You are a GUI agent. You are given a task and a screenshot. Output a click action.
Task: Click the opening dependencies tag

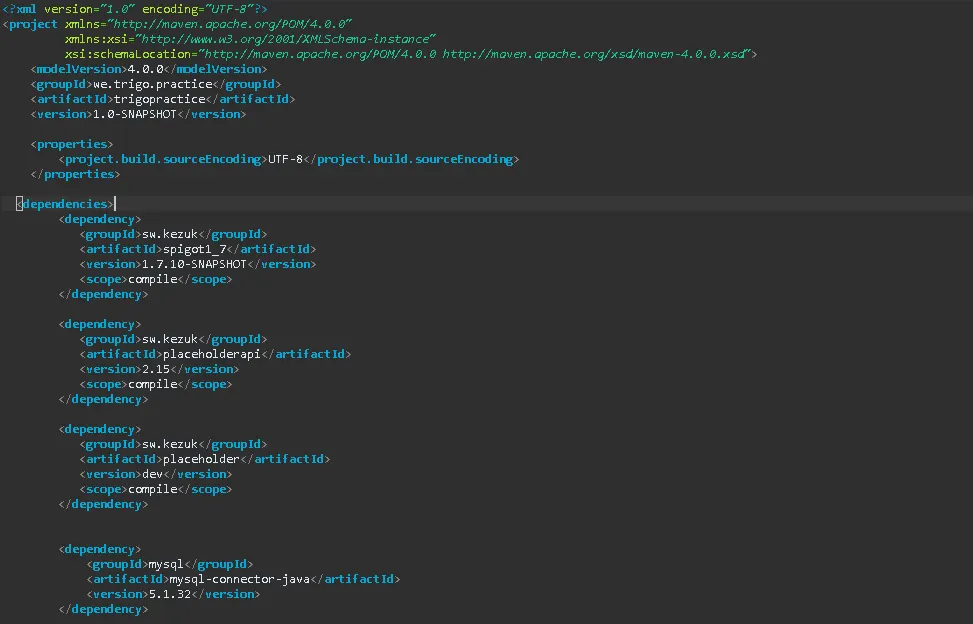pos(66,204)
